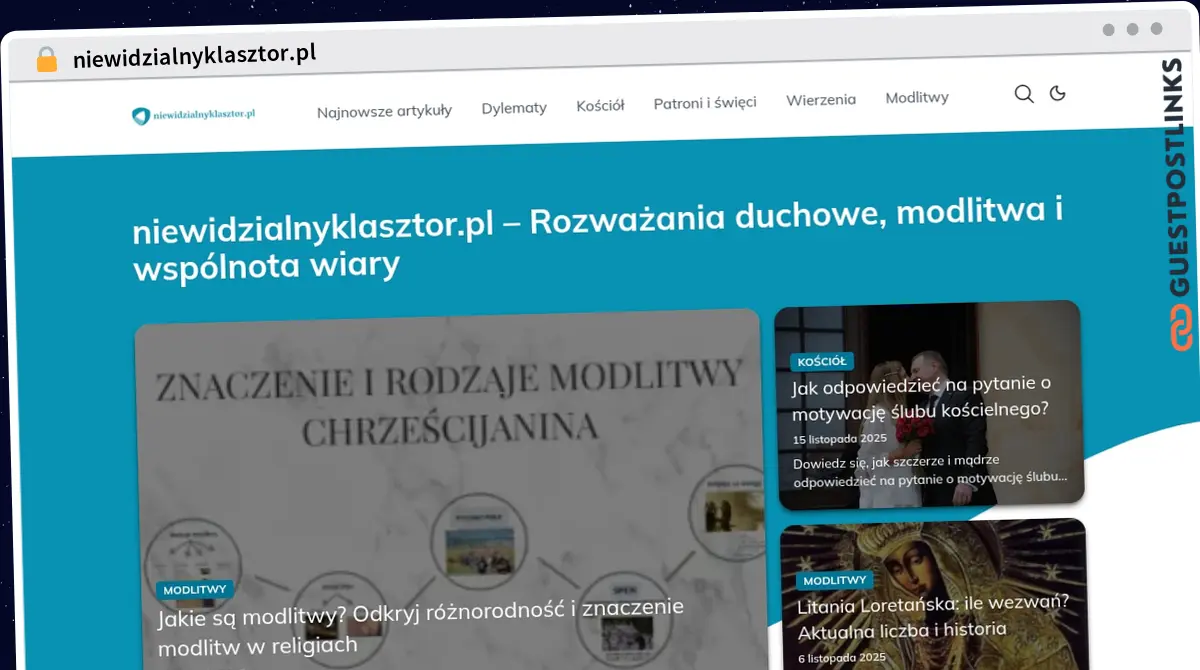Click the date 15 listopada 2025
Viewport: 1200px width, 670px height.
pyautogui.click(x=840, y=439)
